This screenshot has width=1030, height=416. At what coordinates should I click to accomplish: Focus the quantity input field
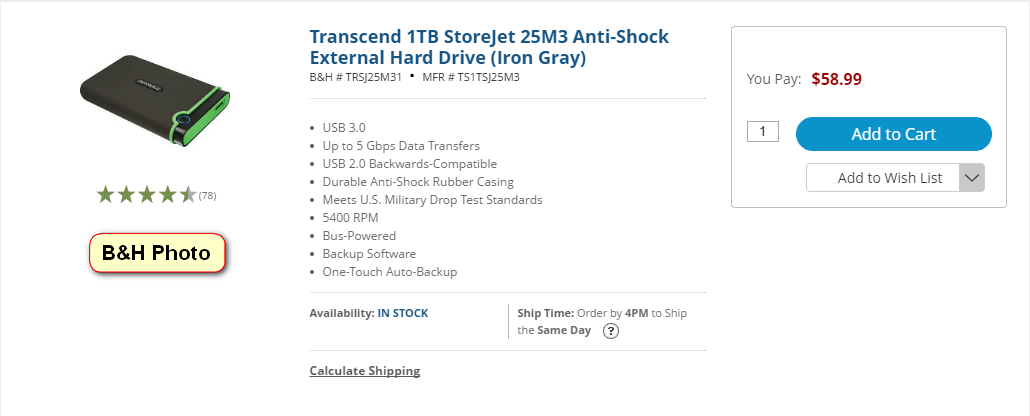763,131
